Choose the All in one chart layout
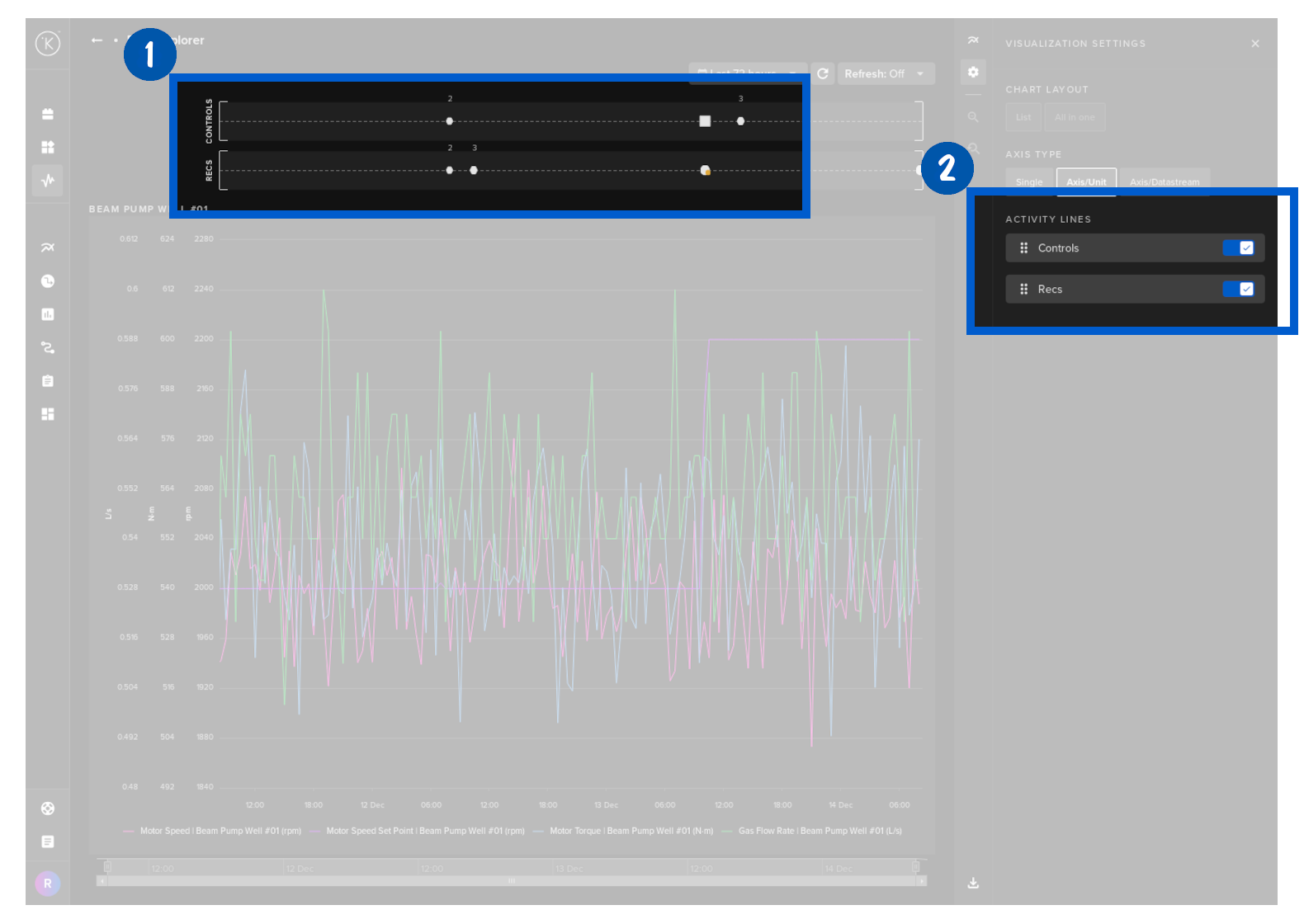Image resolution: width=1304 pixels, height=924 pixels. [x=1074, y=117]
